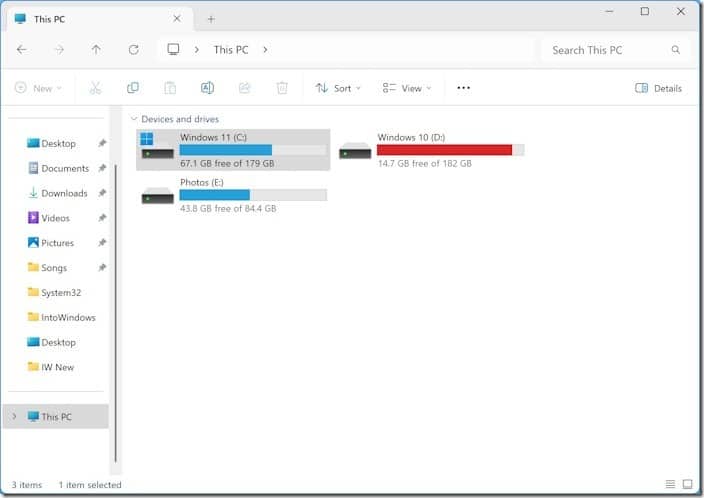The image size is (704, 498).
Task: Click the red Windows 10 (D:) usage bar
Action: coord(451,150)
